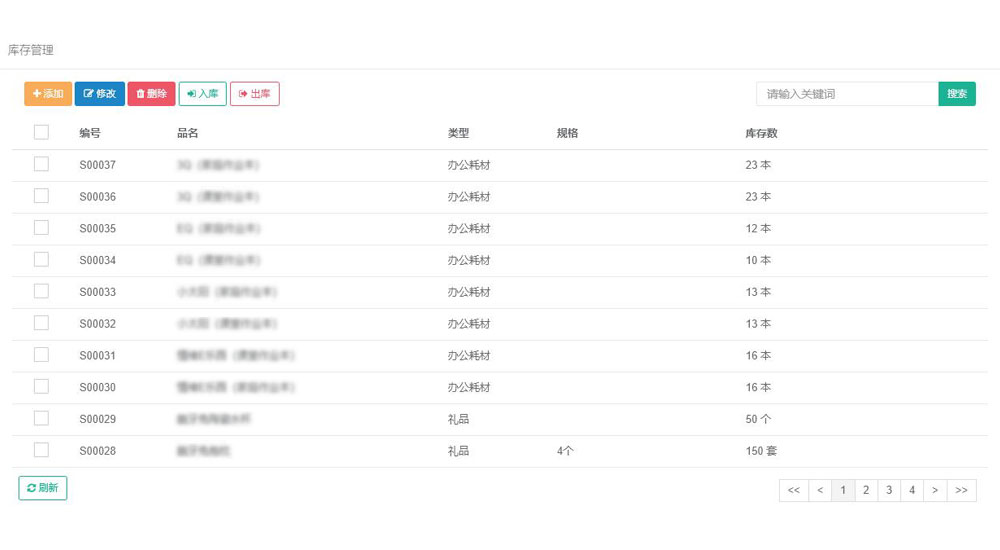Click the S00037 code cell
1000x550 pixels.
pos(98,165)
